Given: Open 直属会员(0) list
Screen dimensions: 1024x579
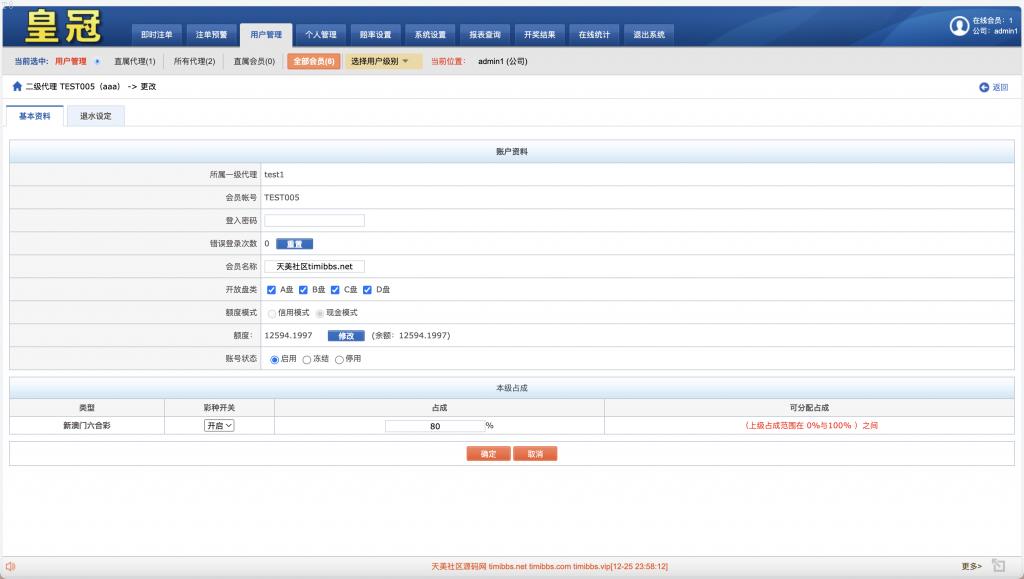Looking at the screenshot, I should pos(254,61).
